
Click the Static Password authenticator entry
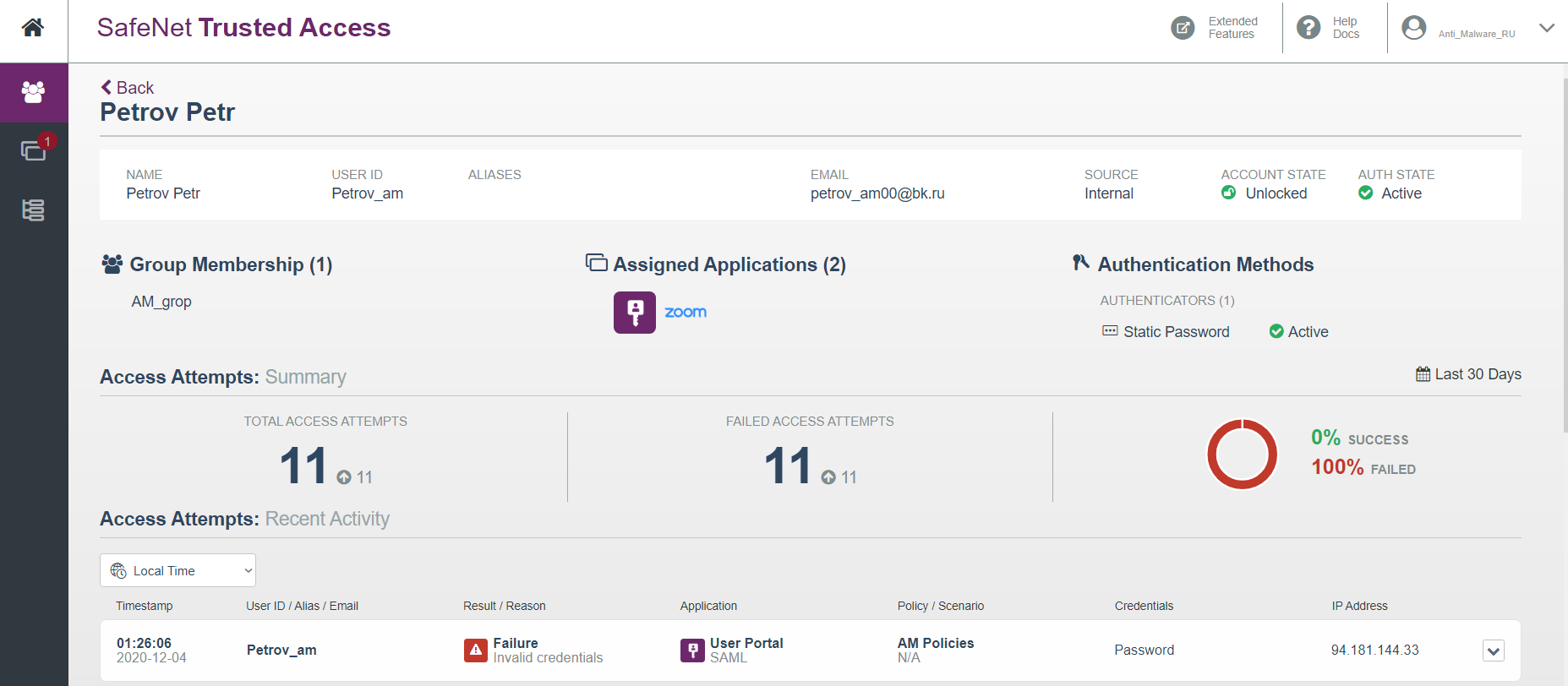pyautogui.click(x=1176, y=332)
